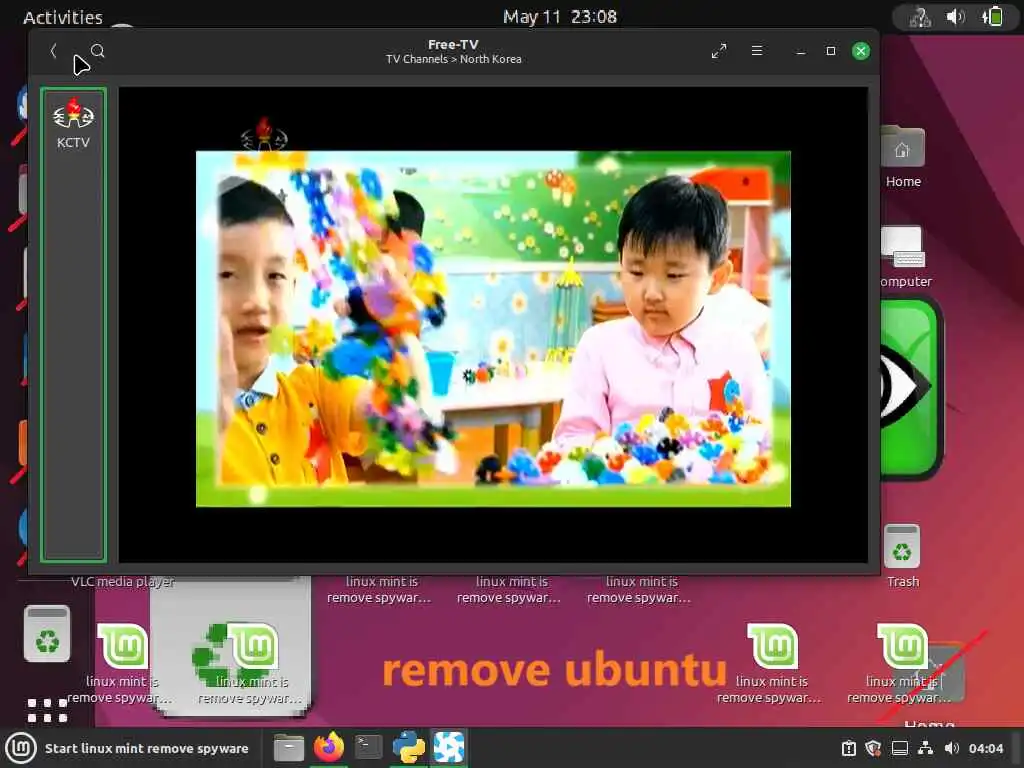The image size is (1024, 768).
Task: Go back using Free-TV back arrow
Action: 54,51
